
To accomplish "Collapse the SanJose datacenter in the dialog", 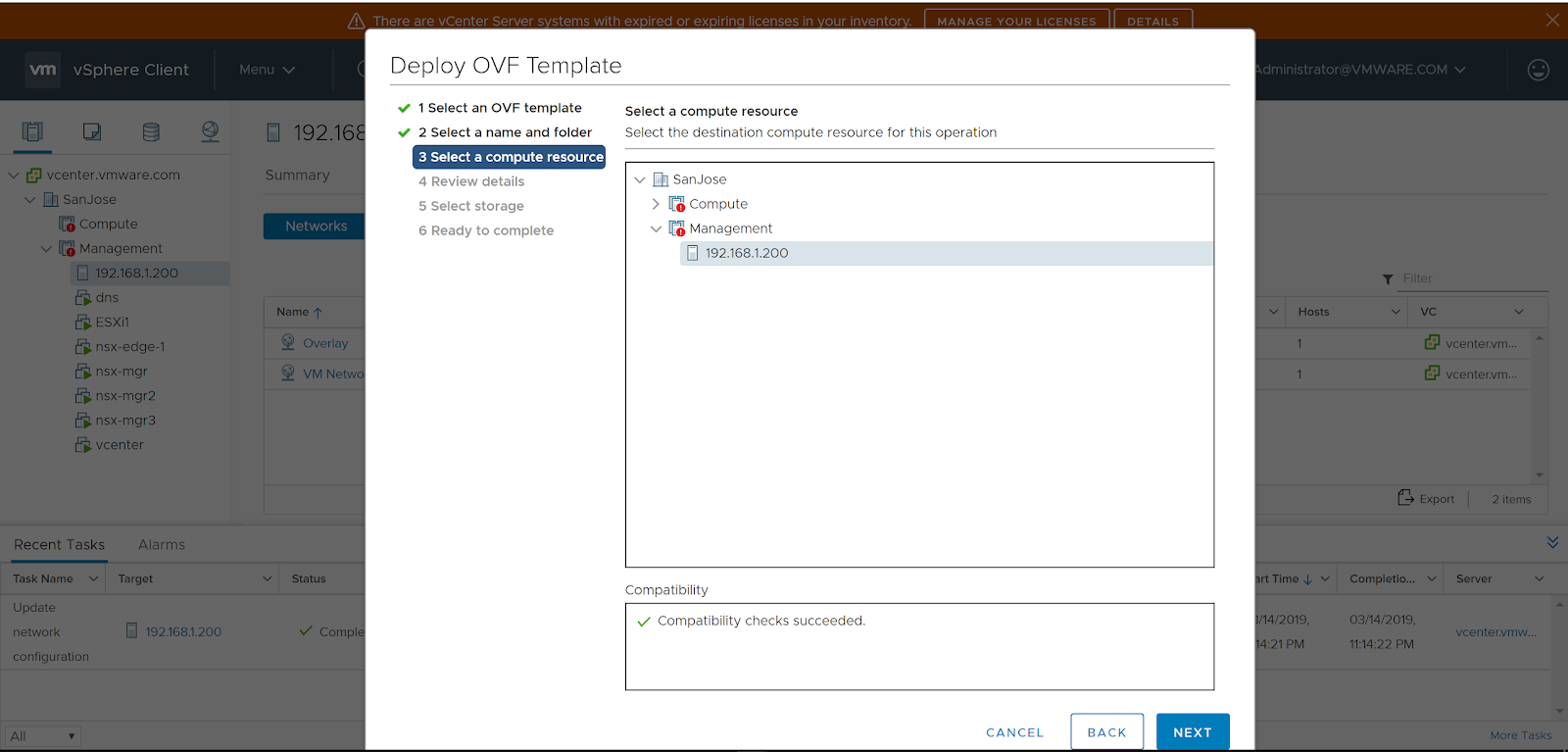I will (x=640, y=179).
